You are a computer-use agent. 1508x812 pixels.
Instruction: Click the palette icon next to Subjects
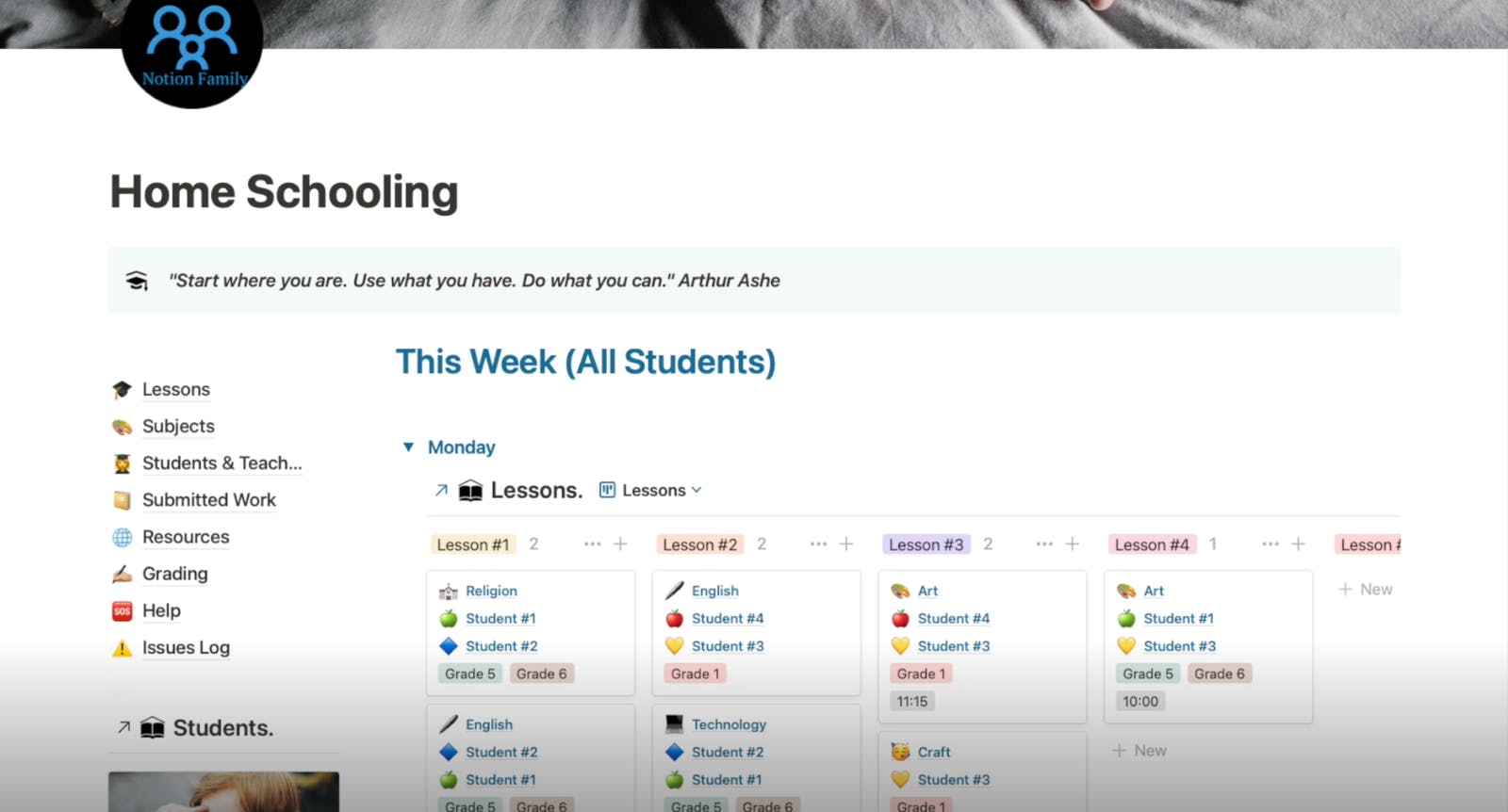pos(122,427)
